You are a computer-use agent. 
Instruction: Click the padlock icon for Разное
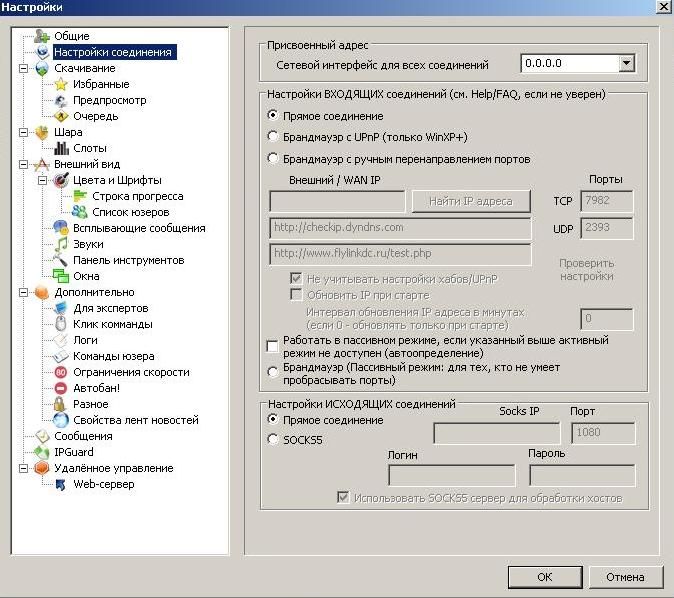(61, 404)
